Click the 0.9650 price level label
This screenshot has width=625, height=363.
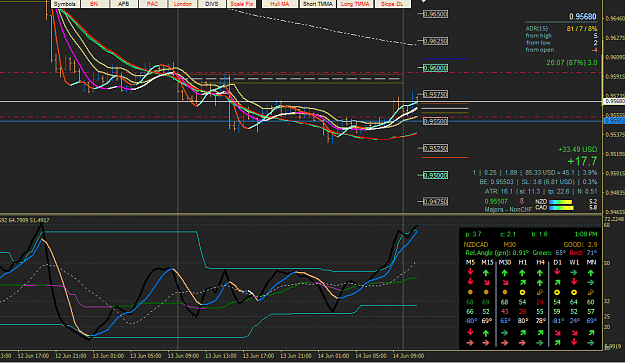(x=435, y=14)
